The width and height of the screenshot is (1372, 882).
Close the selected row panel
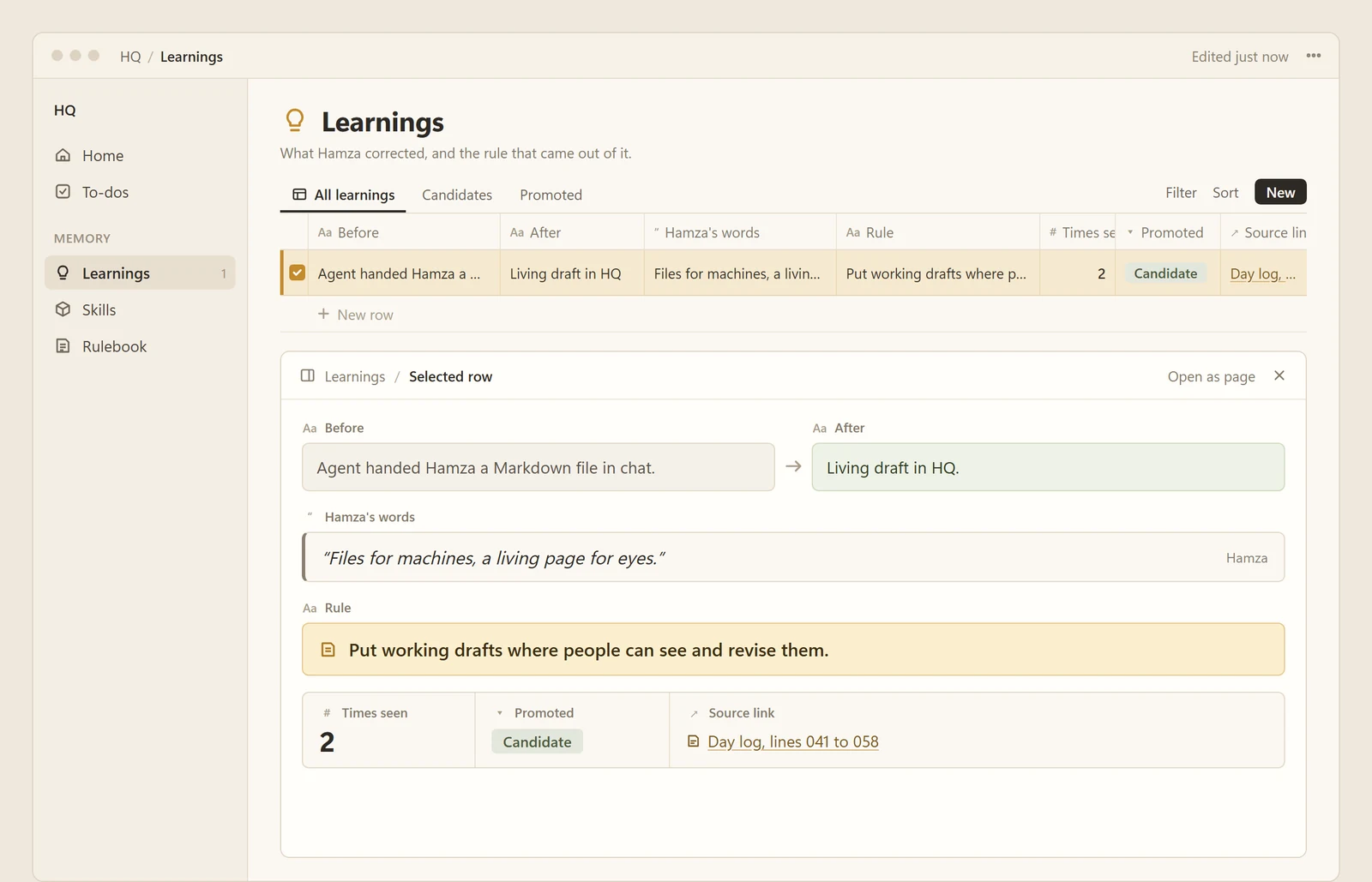tap(1279, 375)
